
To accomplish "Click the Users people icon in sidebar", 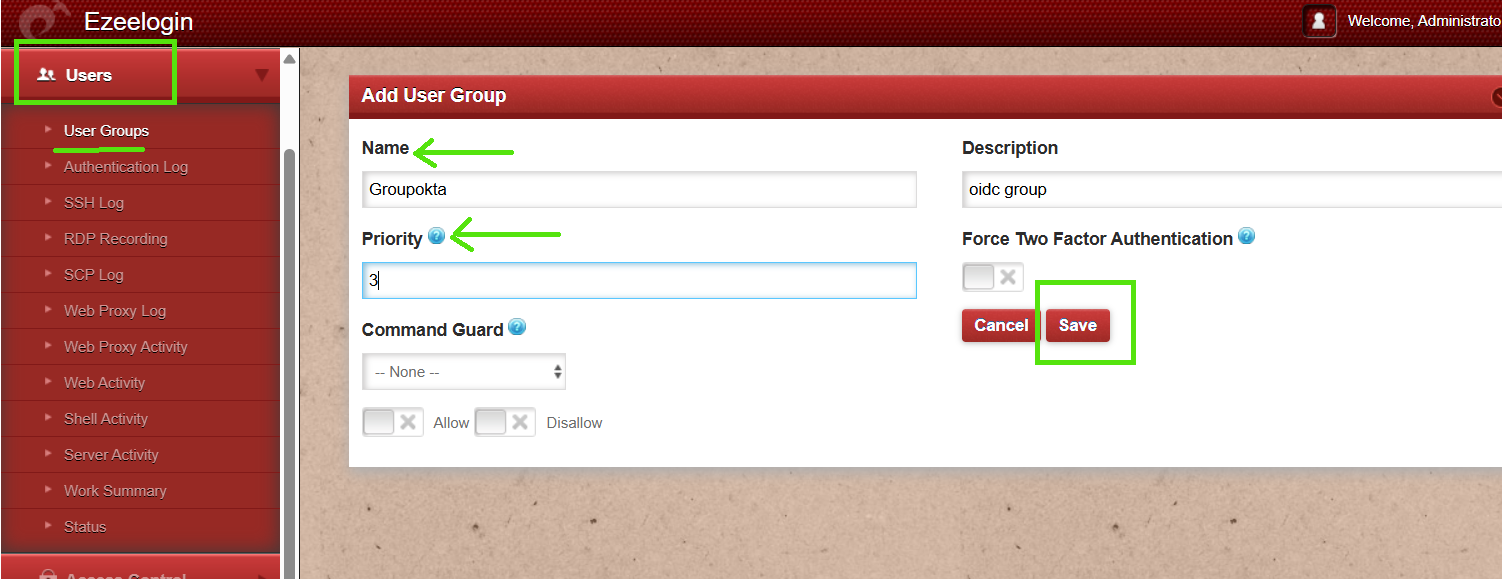I will pos(46,74).
